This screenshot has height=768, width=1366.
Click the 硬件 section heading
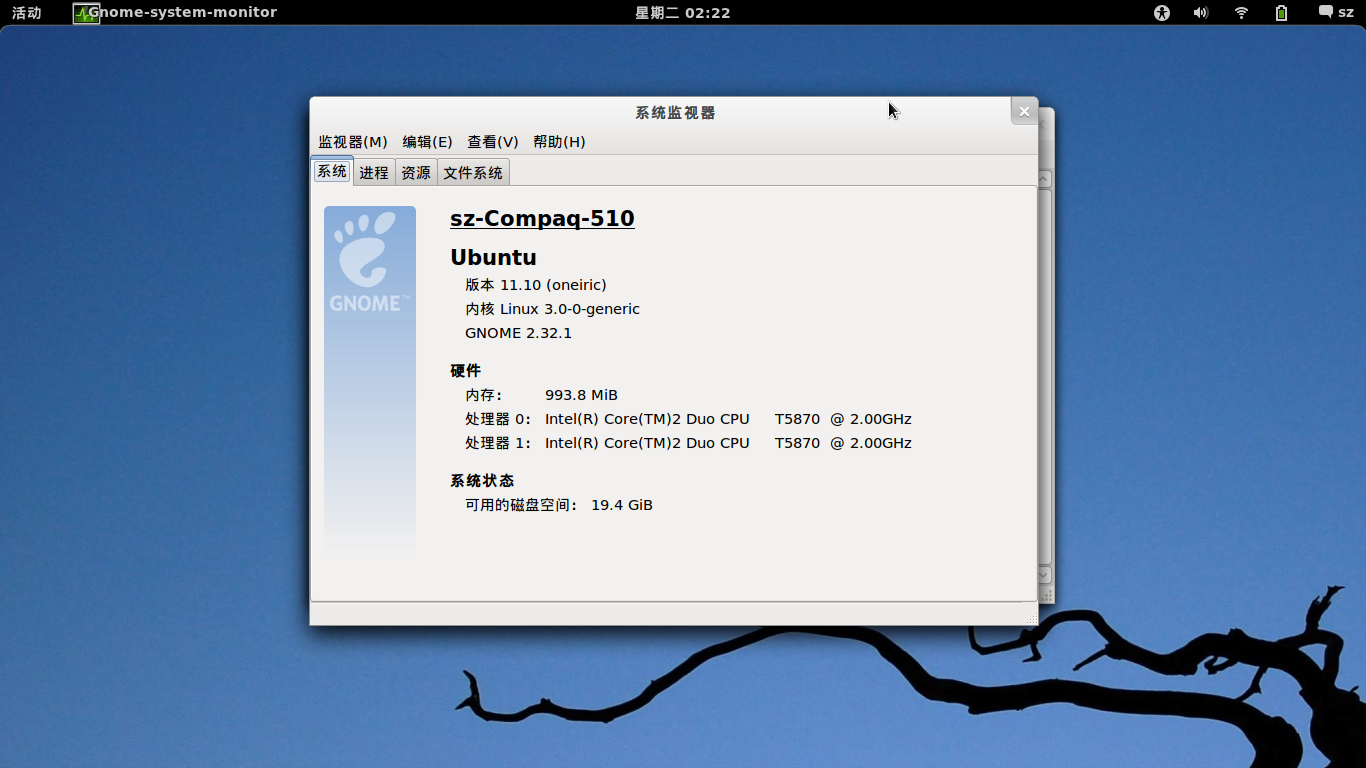tap(466, 370)
